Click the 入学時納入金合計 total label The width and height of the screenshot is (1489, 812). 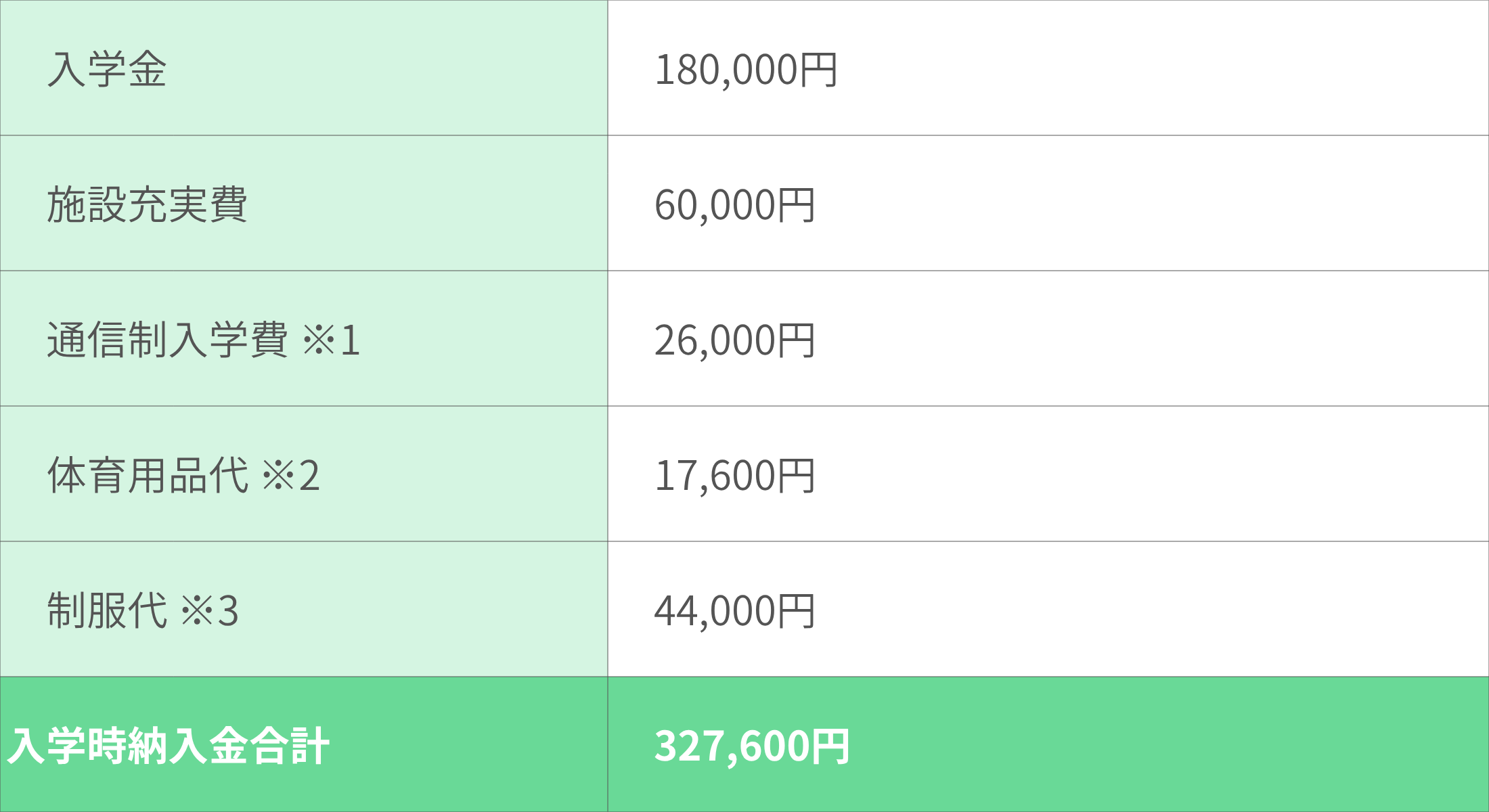[x=168, y=746]
